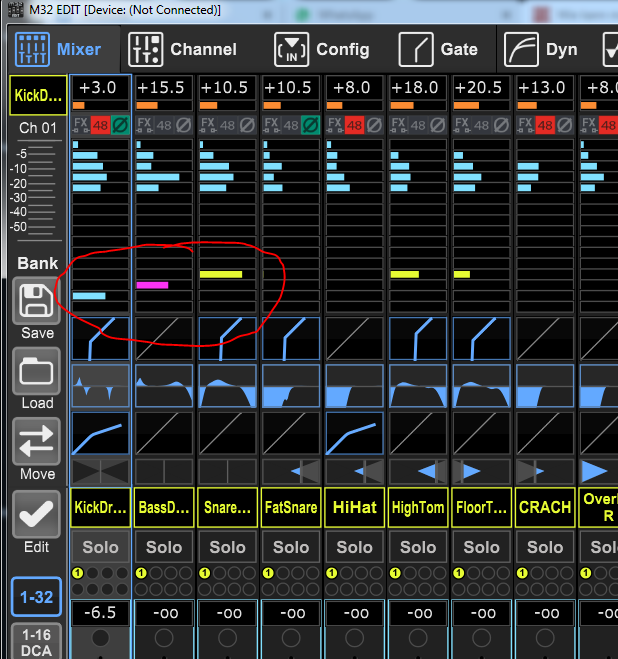This screenshot has height=659, width=618.
Task: Click the Mixer faders icon
Action: click(x=32, y=50)
